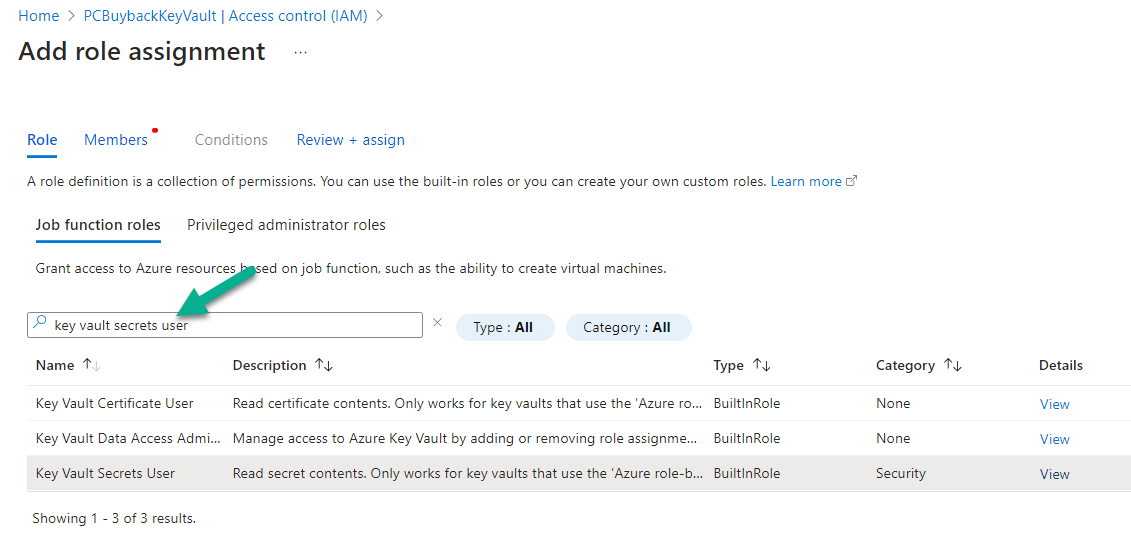Screen dimensions: 1131x544
Task: Click the 'Manage access to Azure Key Vault' description
Action: click(465, 438)
